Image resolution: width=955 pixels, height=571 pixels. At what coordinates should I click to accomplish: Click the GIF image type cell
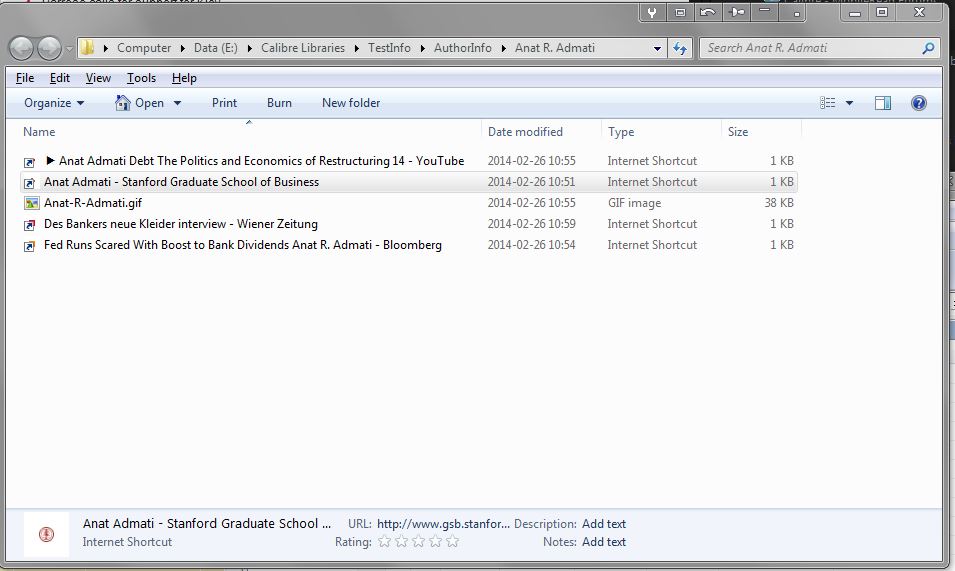pyautogui.click(x=634, y=203)
